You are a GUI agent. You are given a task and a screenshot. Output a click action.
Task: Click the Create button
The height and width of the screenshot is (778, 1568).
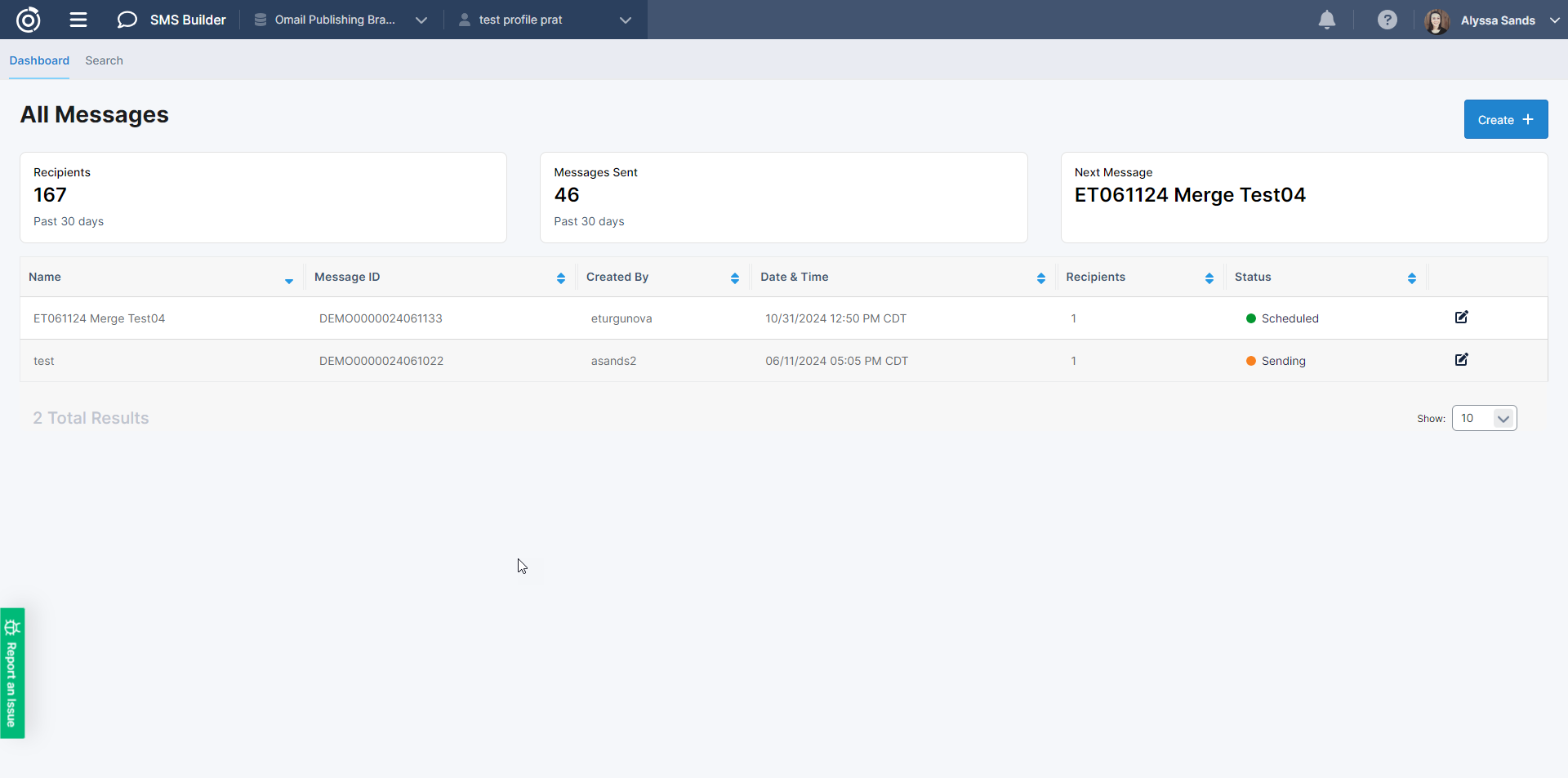tap(1505, 119)
